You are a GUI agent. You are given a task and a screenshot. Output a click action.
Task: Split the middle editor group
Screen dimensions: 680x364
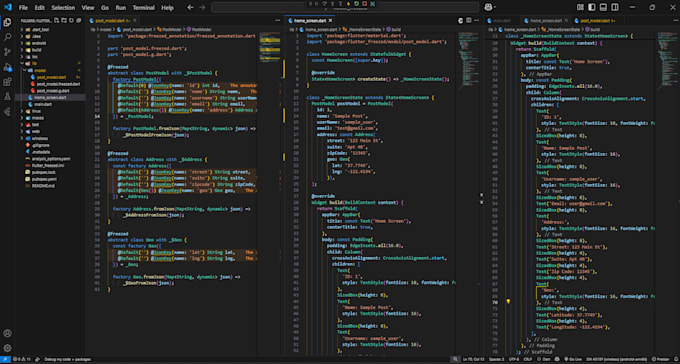tap(468, 20)
